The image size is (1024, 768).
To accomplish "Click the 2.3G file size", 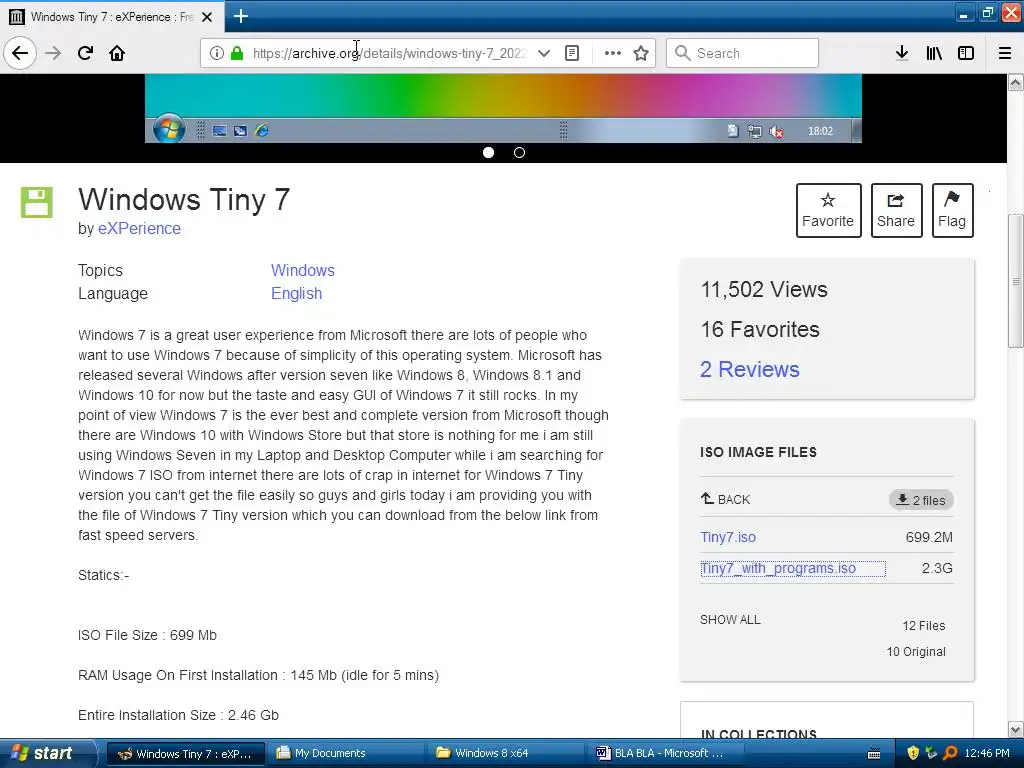I will click(x=937, y=568).
